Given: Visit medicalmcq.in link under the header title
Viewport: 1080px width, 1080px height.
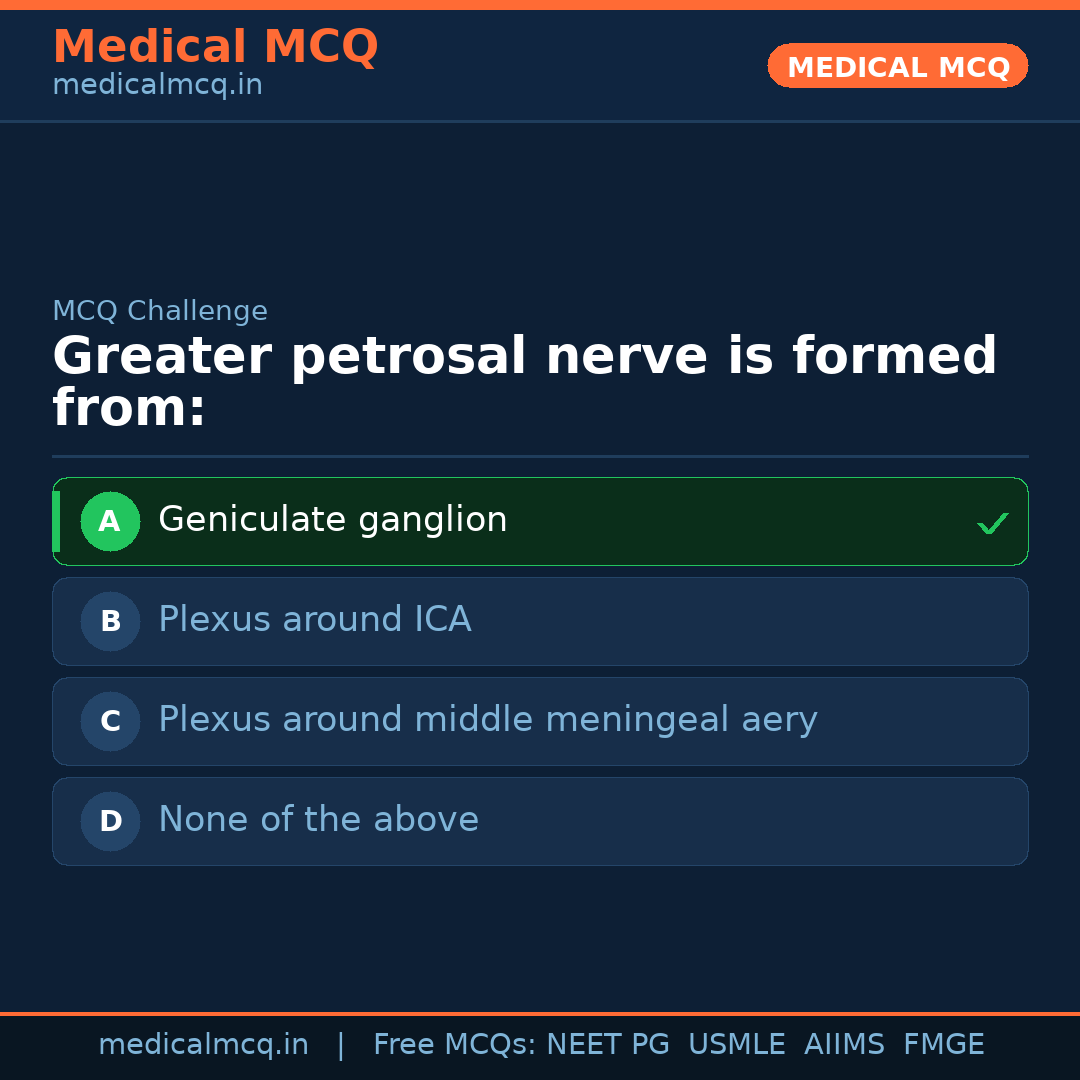Looking at the screenshot, I should pyautogui.click(x=157, y=86).
